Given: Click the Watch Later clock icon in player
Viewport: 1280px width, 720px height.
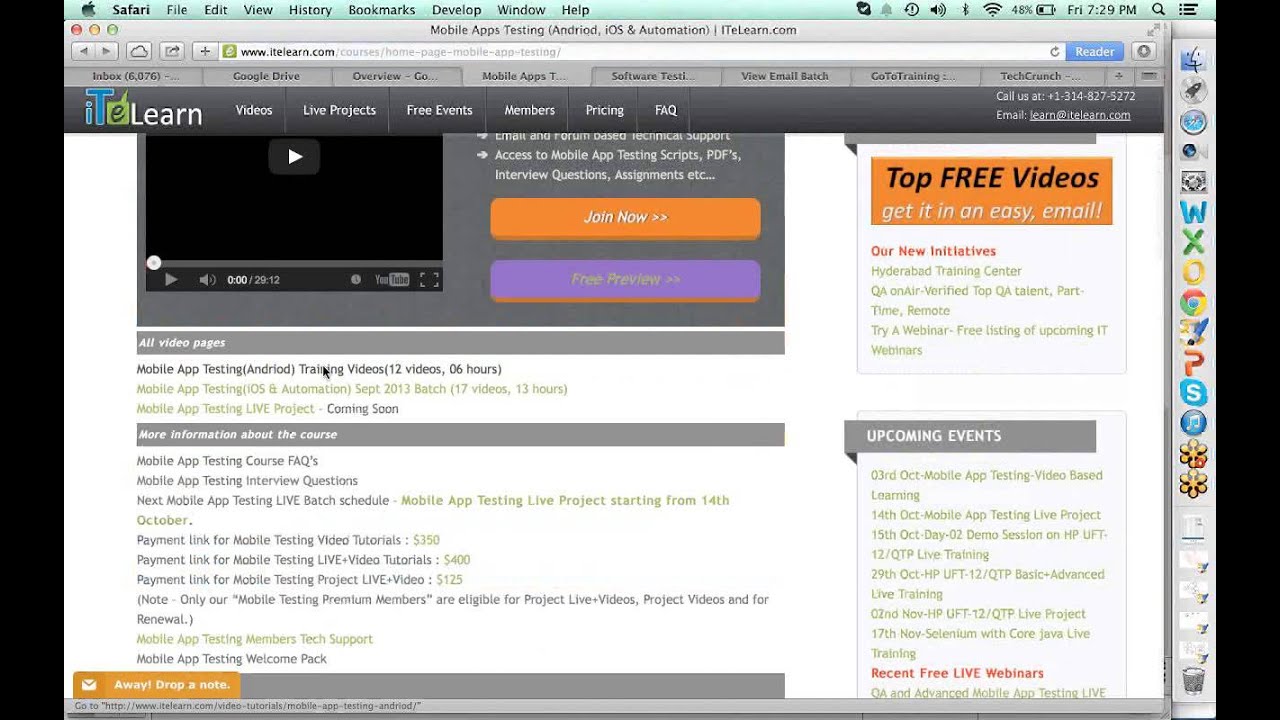Looking at the screenshot, I should pyautogui.click(x=355, y=280).
